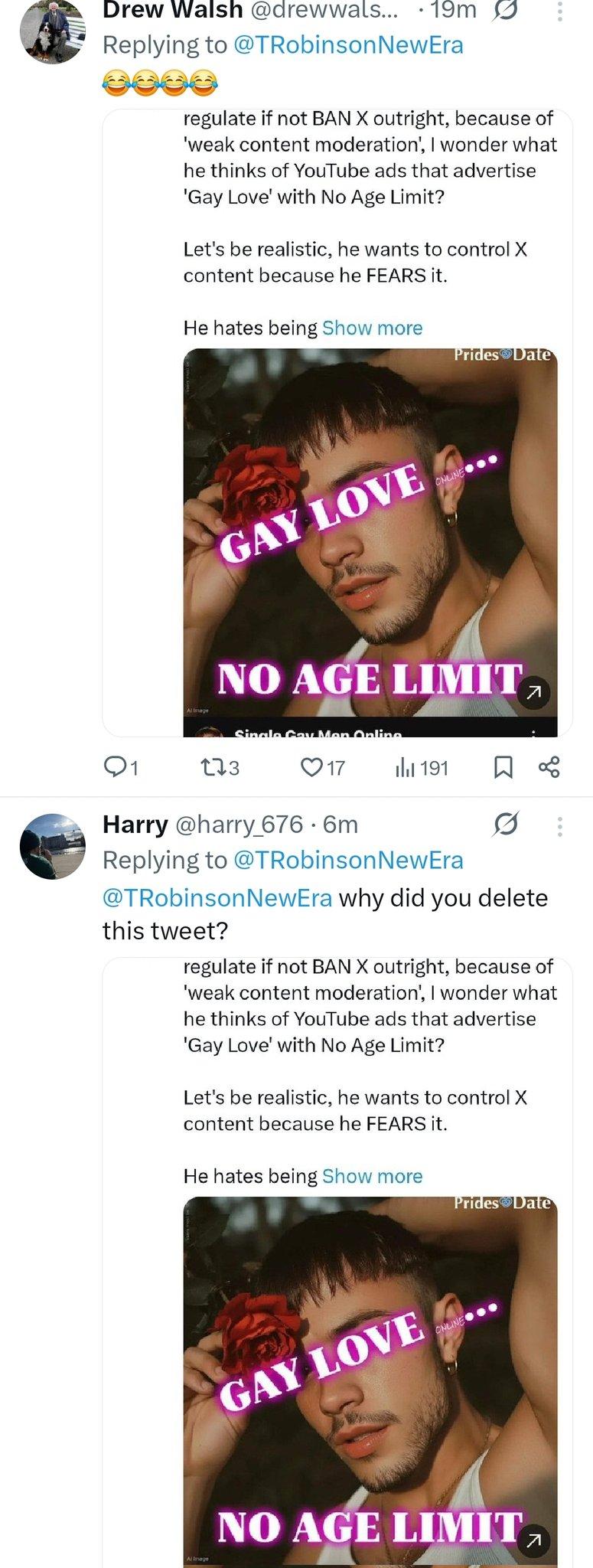
Task: Click Show more in Drew's quoted tweet
Action: point(372,328)
